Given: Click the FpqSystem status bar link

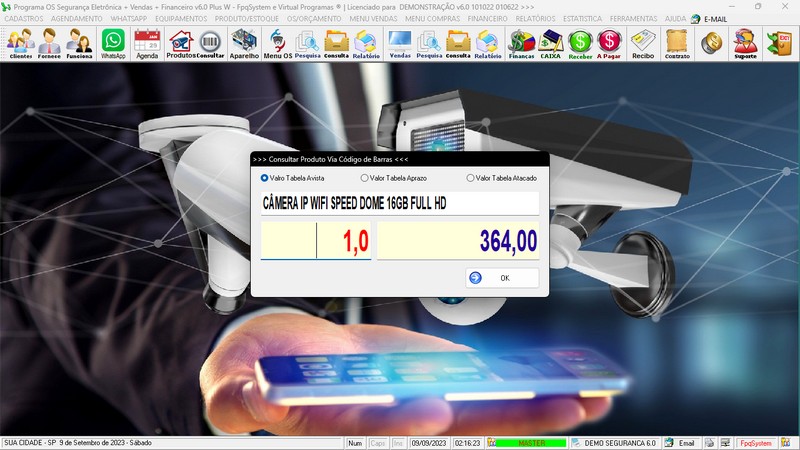Looking at the screenshot, I should (x=756, y=443).
